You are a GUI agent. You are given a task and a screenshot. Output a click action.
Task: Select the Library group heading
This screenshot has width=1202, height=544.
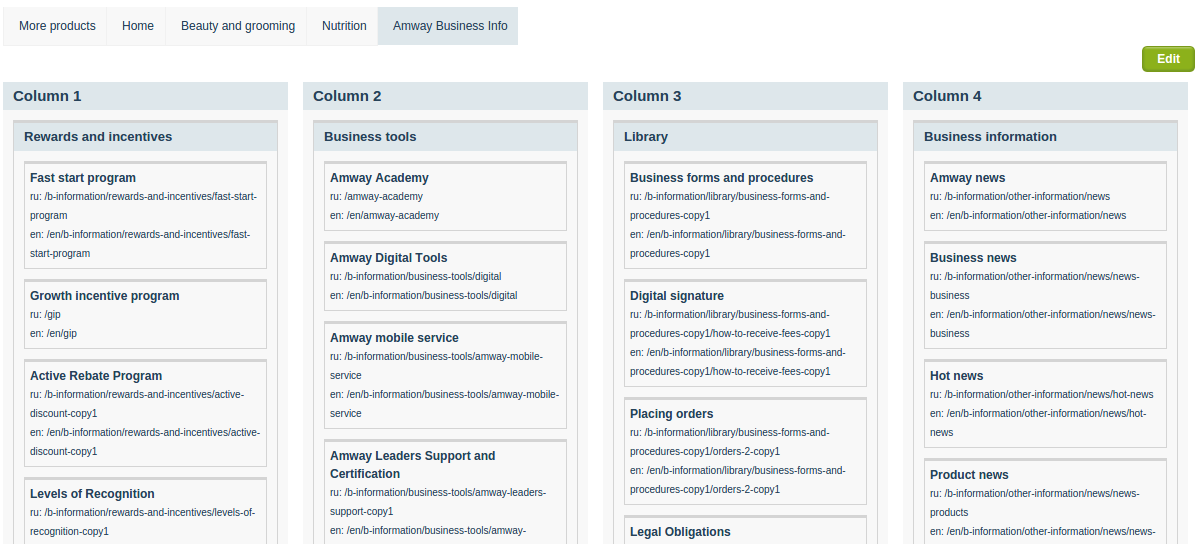(746, 136)
